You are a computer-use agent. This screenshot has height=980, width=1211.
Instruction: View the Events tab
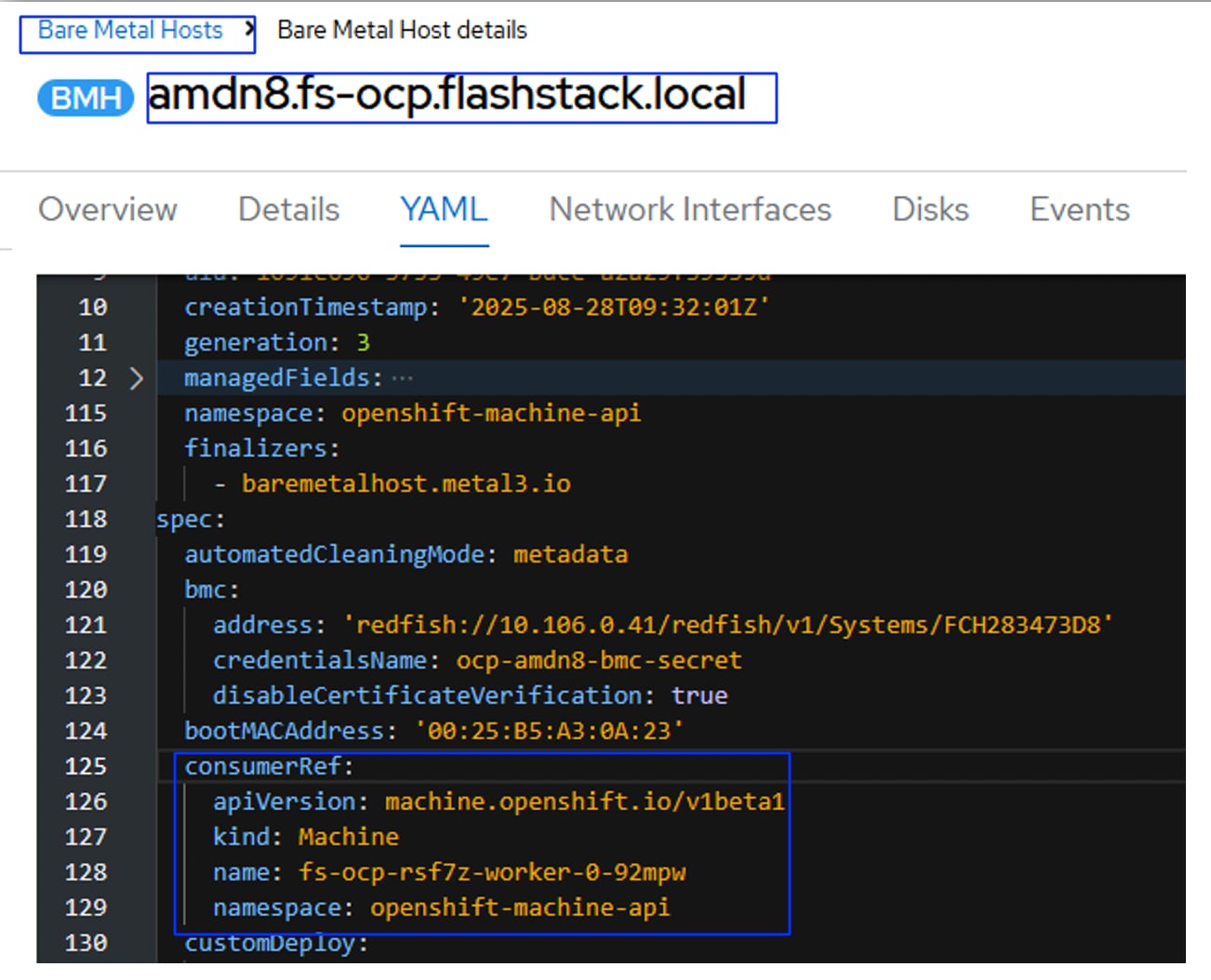[1080, 210]
